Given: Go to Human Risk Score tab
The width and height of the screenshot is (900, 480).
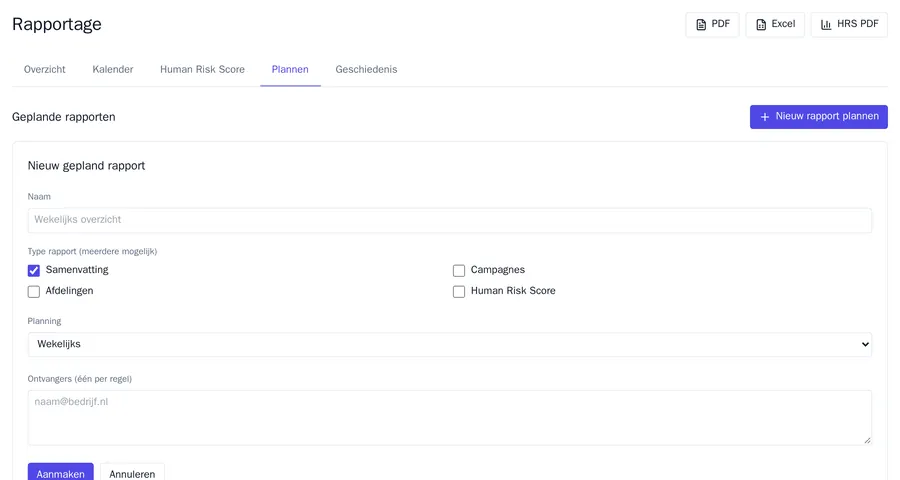Looking at the screenshot, I should [x=202, y=69].
